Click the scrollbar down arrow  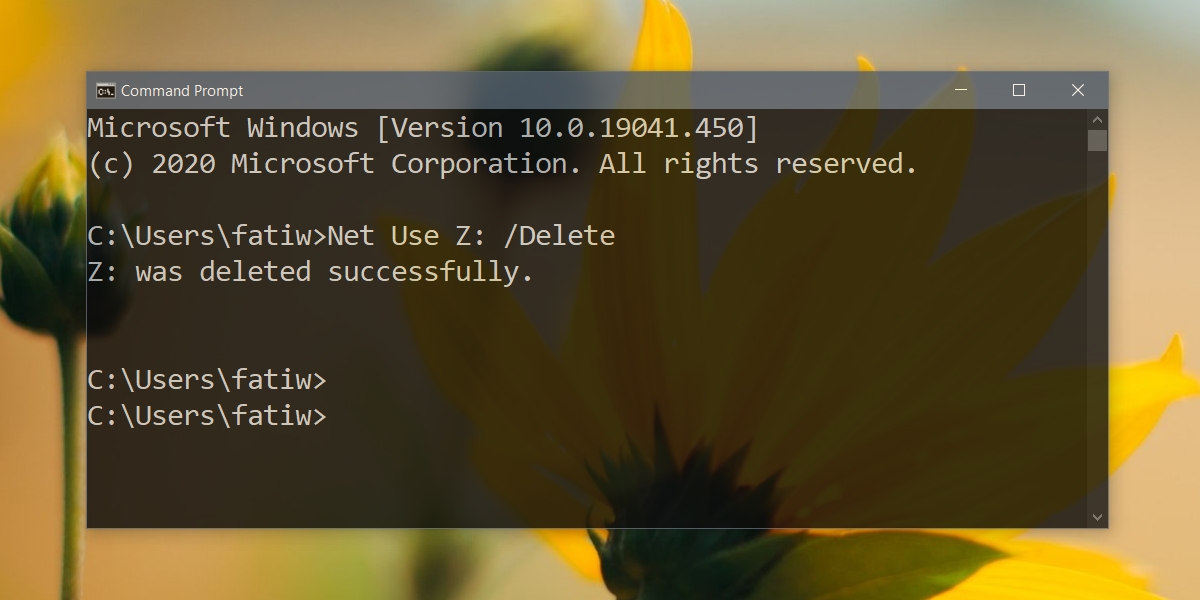click(x=1097, y=518)
